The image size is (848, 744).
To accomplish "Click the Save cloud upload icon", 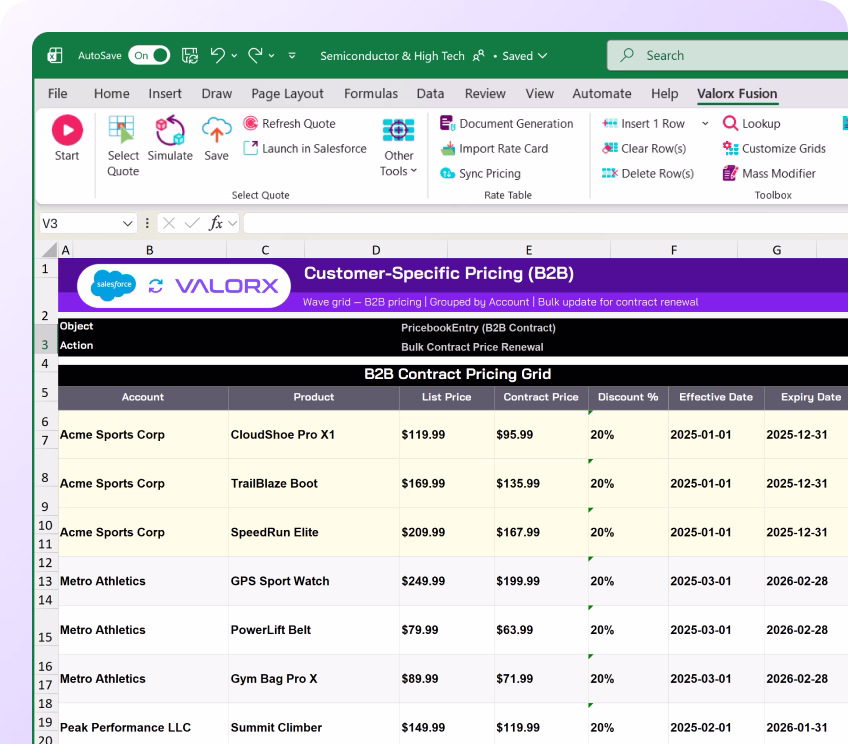I will click(x=216, y=130).
